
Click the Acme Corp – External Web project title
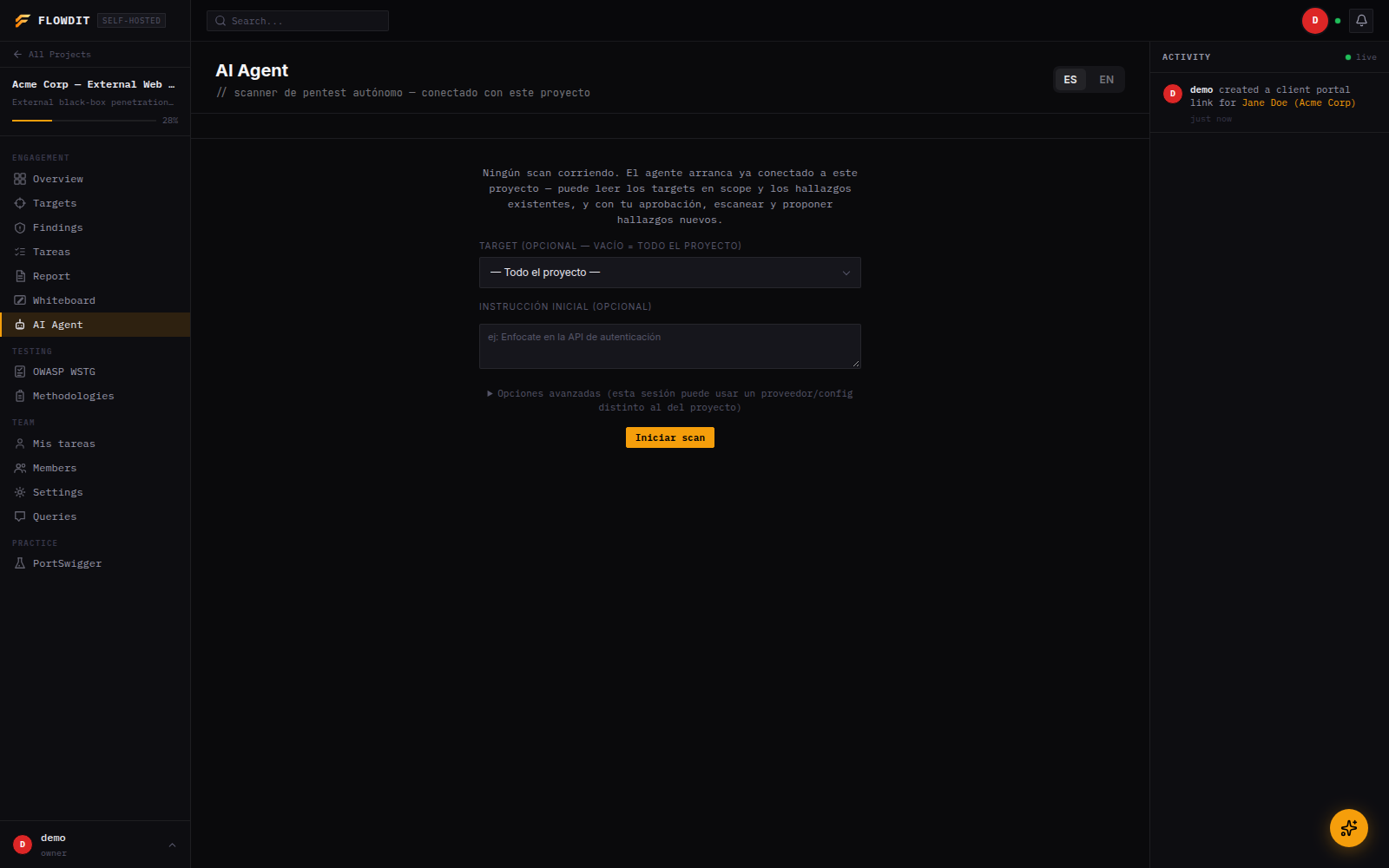point(94,84)
